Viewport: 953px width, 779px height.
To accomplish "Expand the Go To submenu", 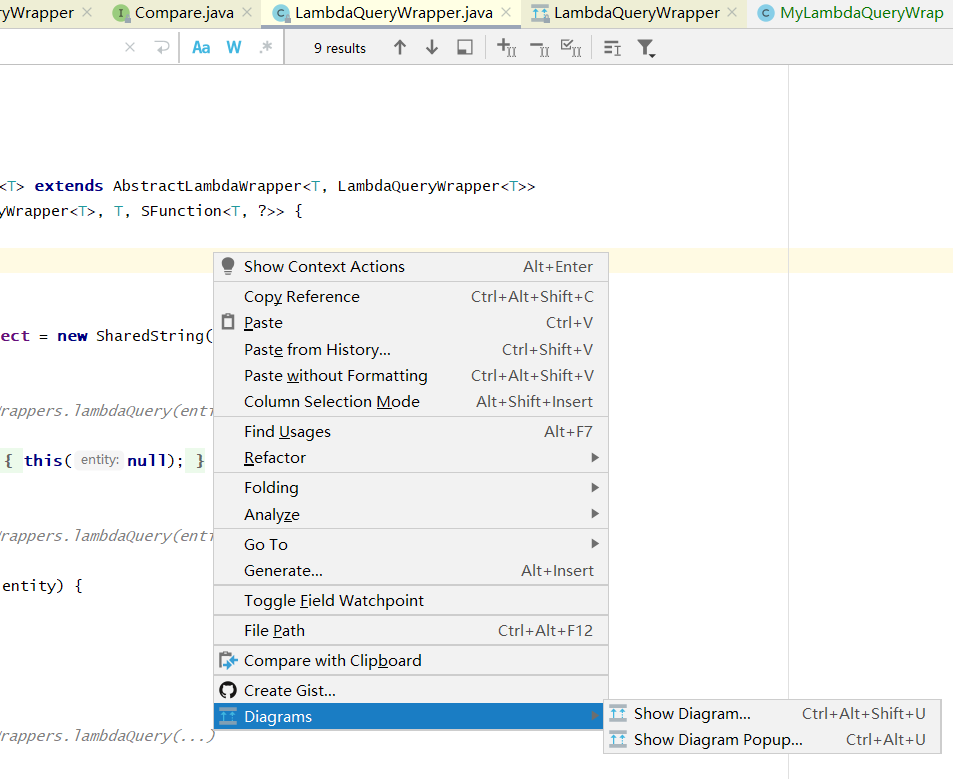I will coord(411,544).
